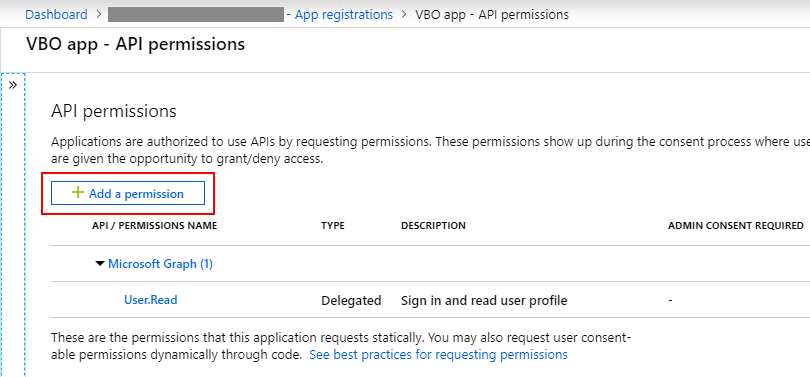Open the User.Read permission
The width and height of the screenshot is (810, 377).
click(x=150, y=300)
